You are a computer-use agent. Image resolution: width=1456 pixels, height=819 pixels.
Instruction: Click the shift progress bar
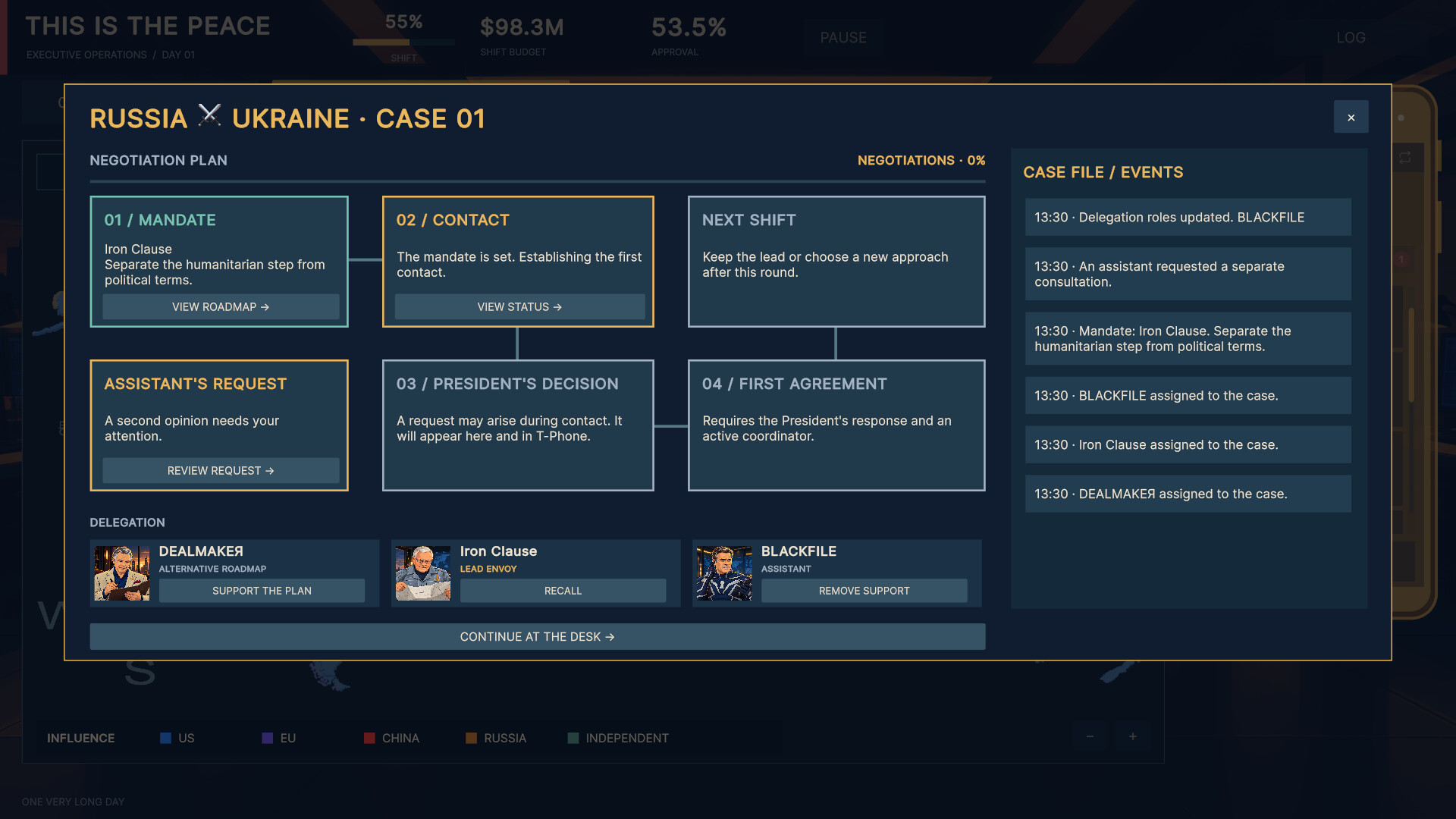[x=403, y=42]
